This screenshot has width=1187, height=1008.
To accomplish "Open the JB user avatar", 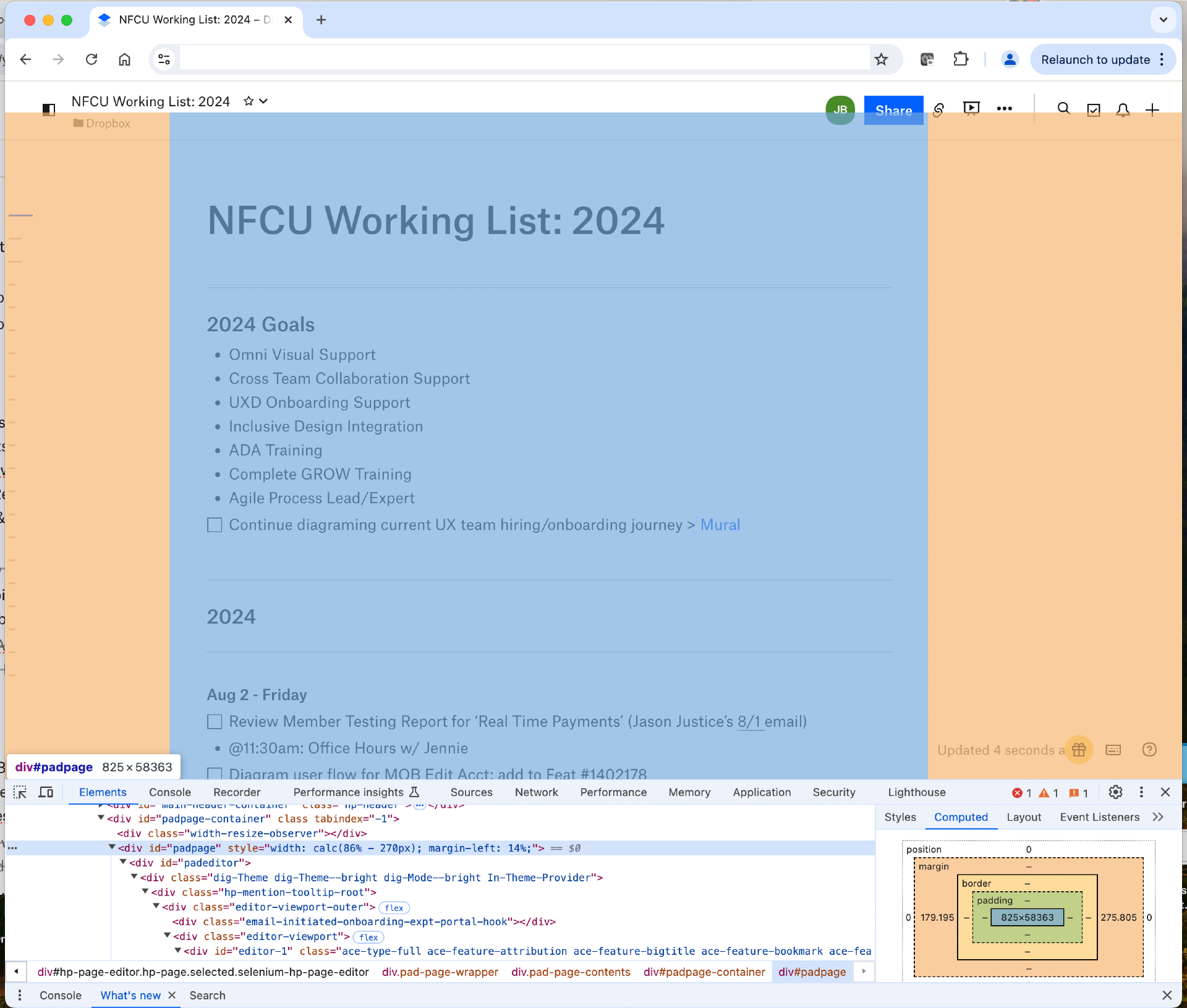I will point(840,110).
